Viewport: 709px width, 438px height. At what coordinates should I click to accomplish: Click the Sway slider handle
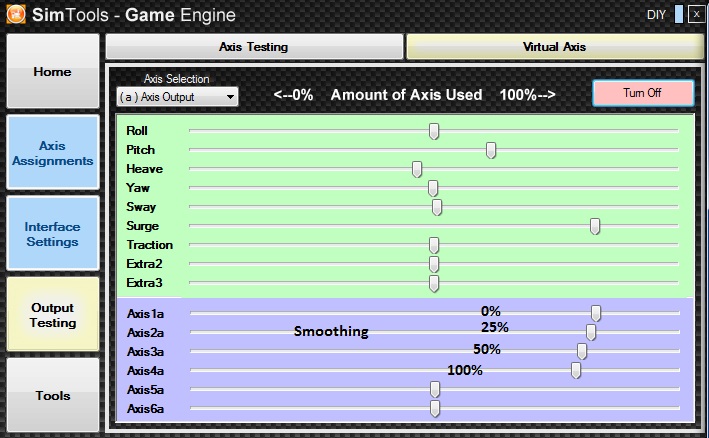[x=437, y=207]
